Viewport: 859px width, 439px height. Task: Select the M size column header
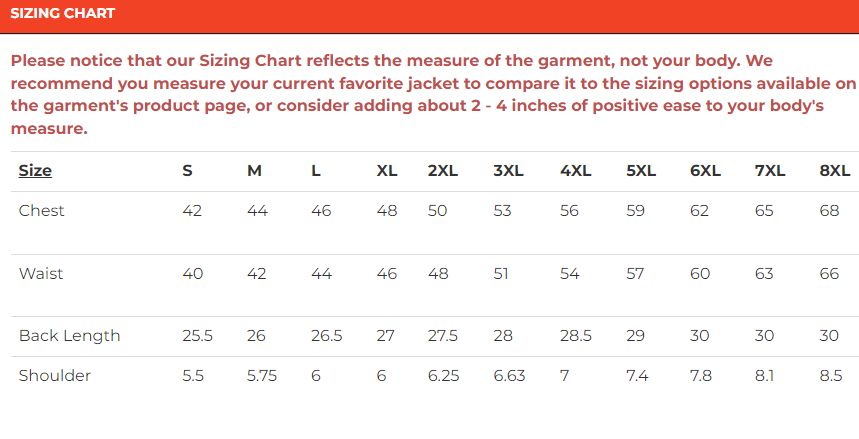point(254,170)
